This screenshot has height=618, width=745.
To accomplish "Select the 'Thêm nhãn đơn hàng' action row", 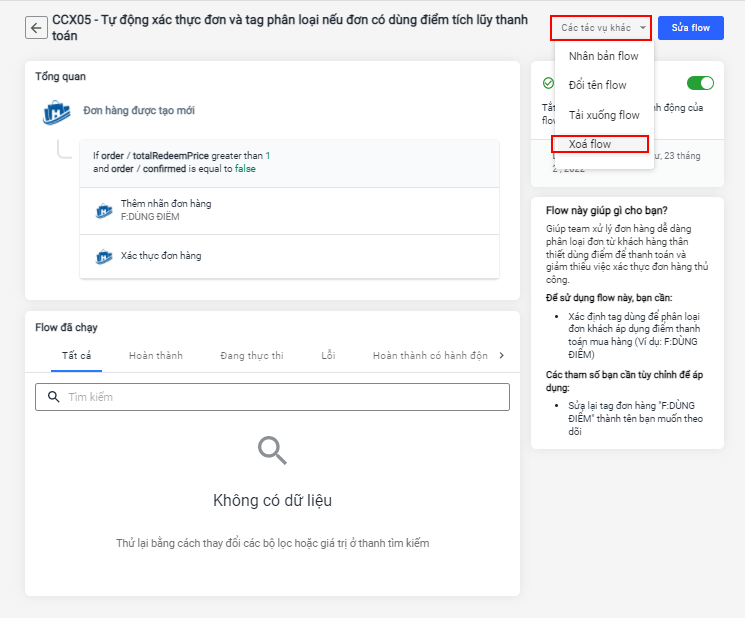I will [x=289, y=211].
